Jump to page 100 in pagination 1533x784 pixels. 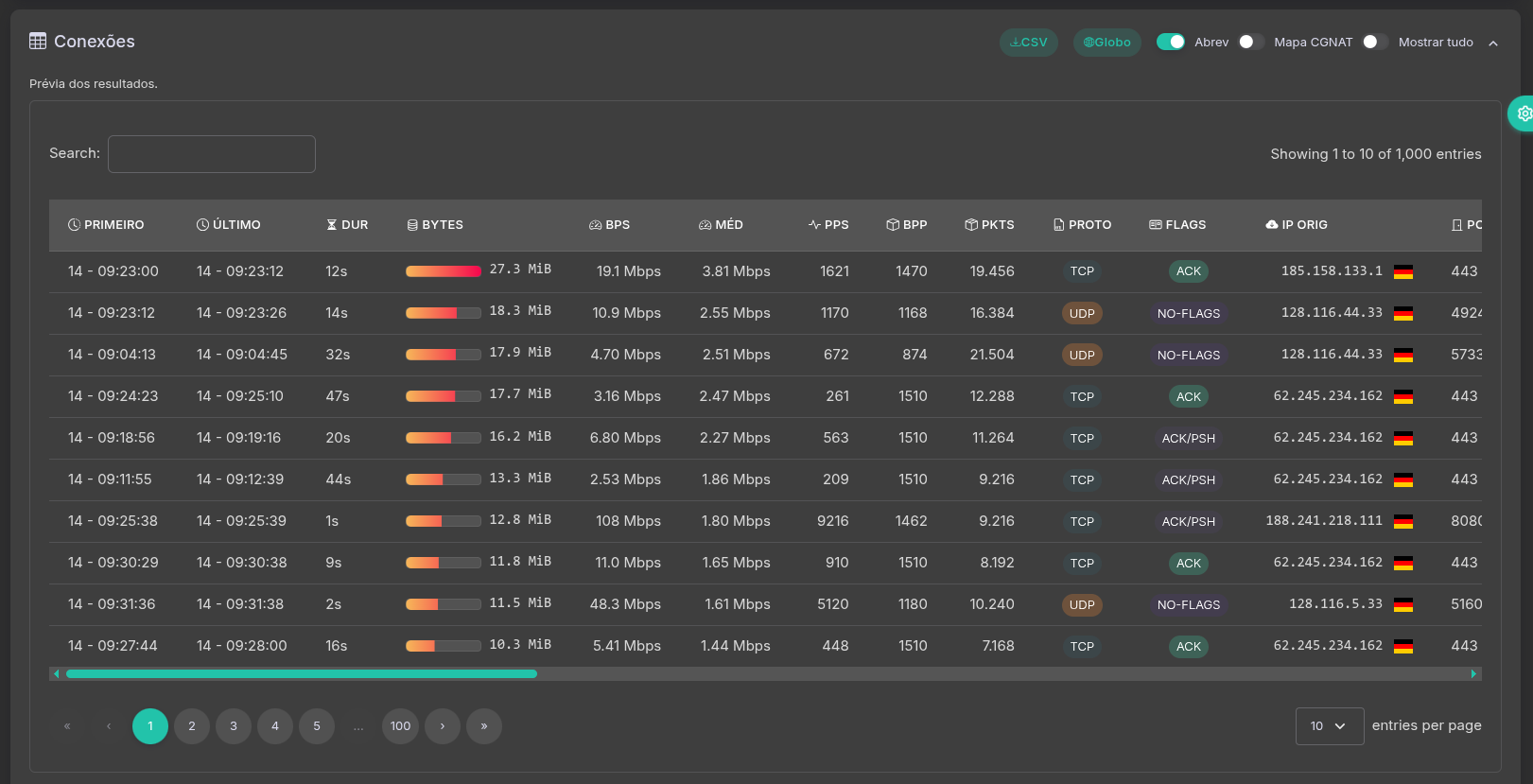tap(401, 726)
